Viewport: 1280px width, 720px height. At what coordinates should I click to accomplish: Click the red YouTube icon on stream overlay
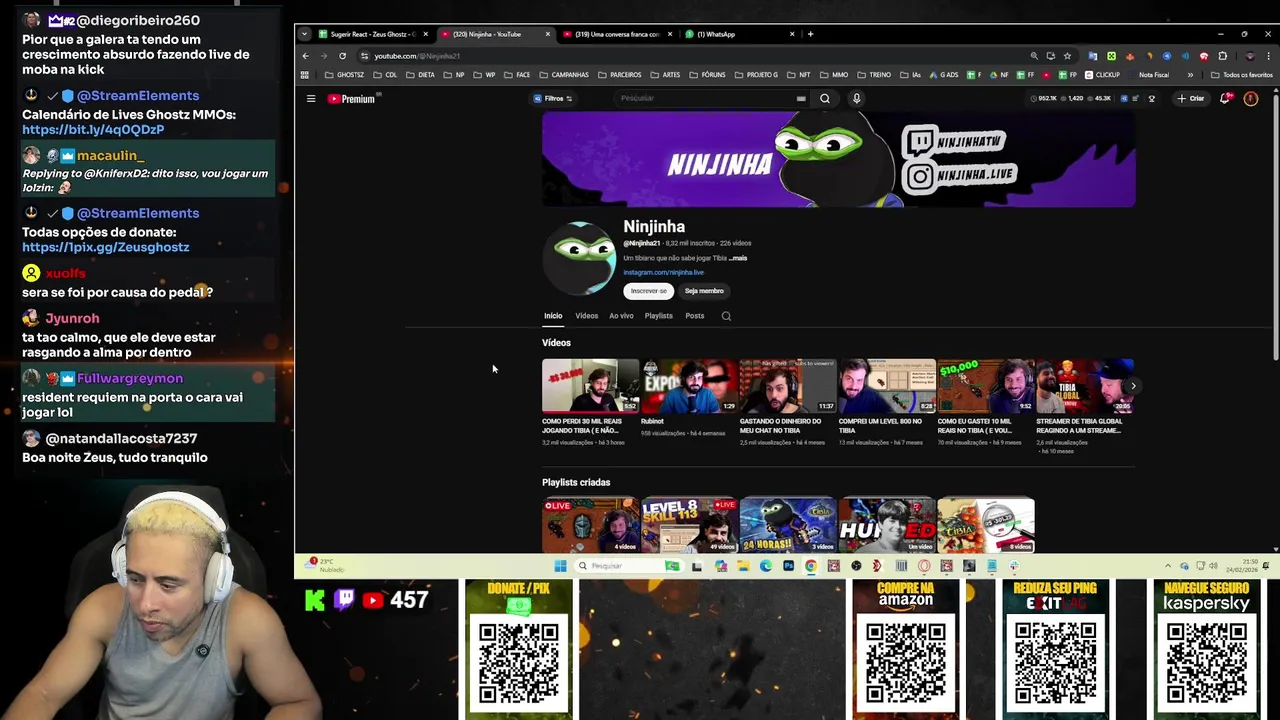tap(373, 600)
